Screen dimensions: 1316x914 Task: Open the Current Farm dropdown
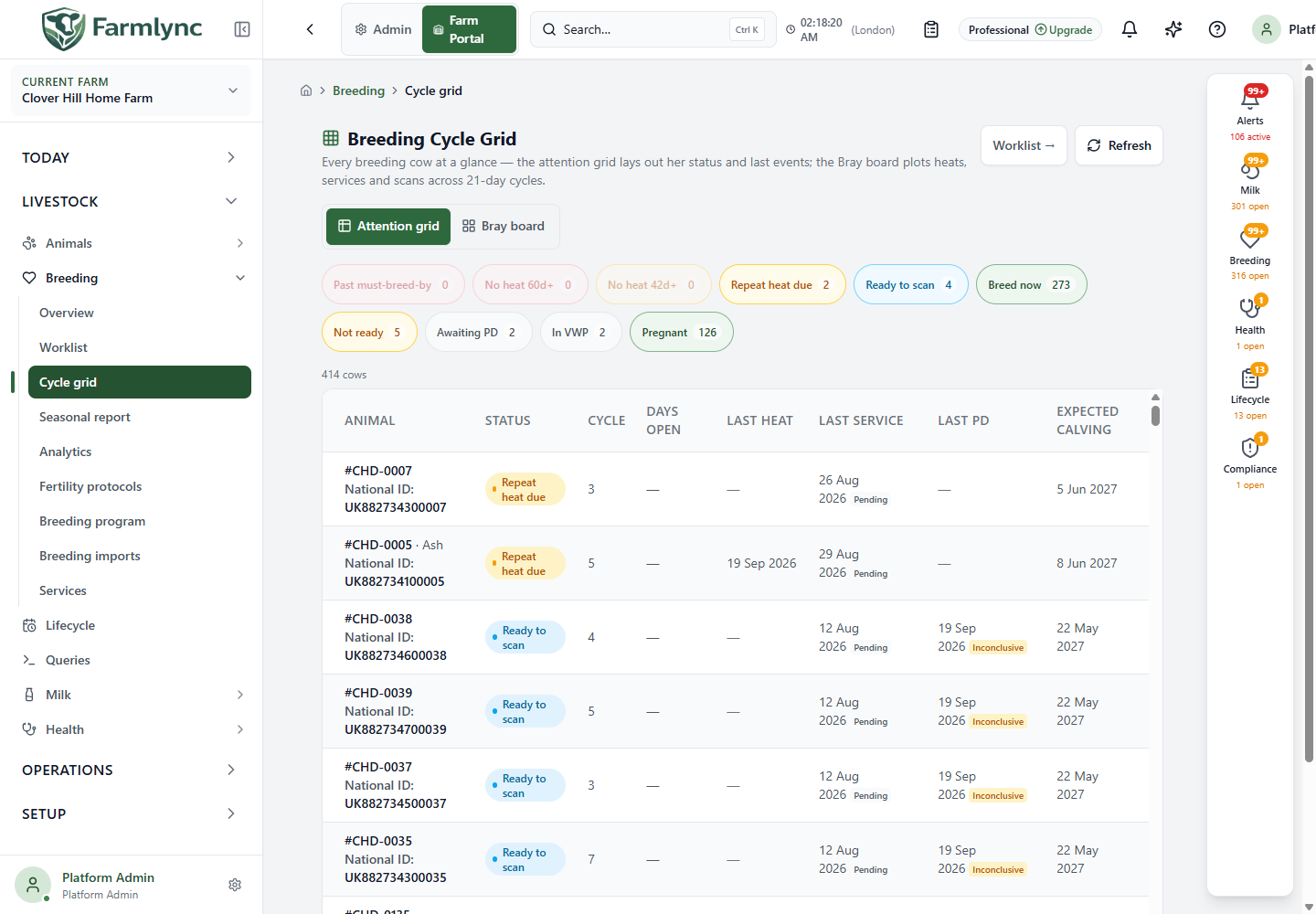pos(131,90)
